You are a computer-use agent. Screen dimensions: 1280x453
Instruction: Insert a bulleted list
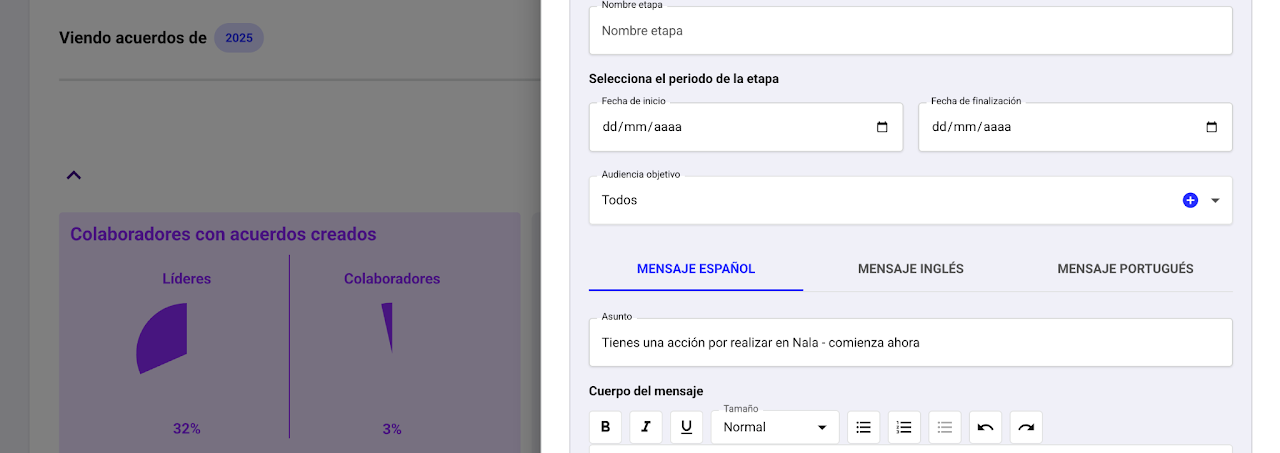pyautogui.click(x=864, y=427)
